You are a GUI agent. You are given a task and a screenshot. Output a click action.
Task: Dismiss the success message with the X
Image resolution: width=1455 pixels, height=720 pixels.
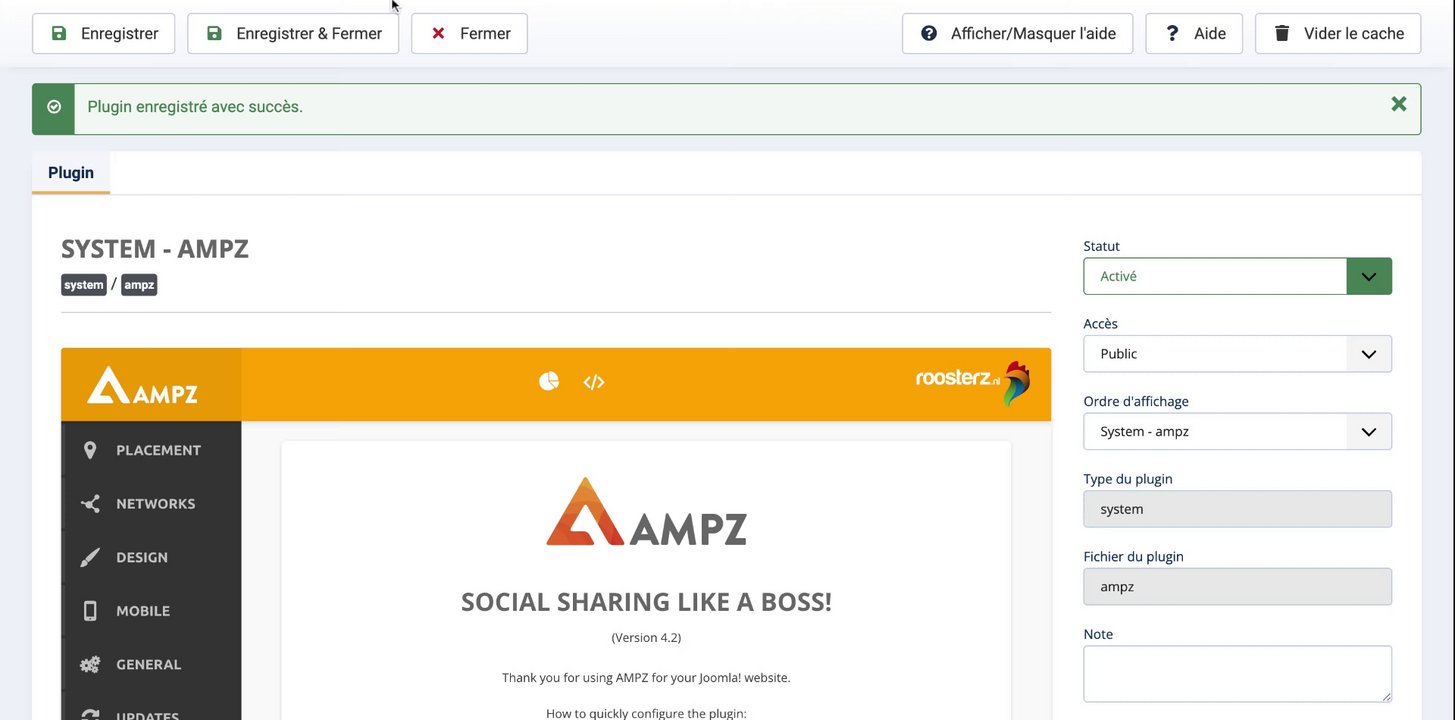click(1399, 104)
